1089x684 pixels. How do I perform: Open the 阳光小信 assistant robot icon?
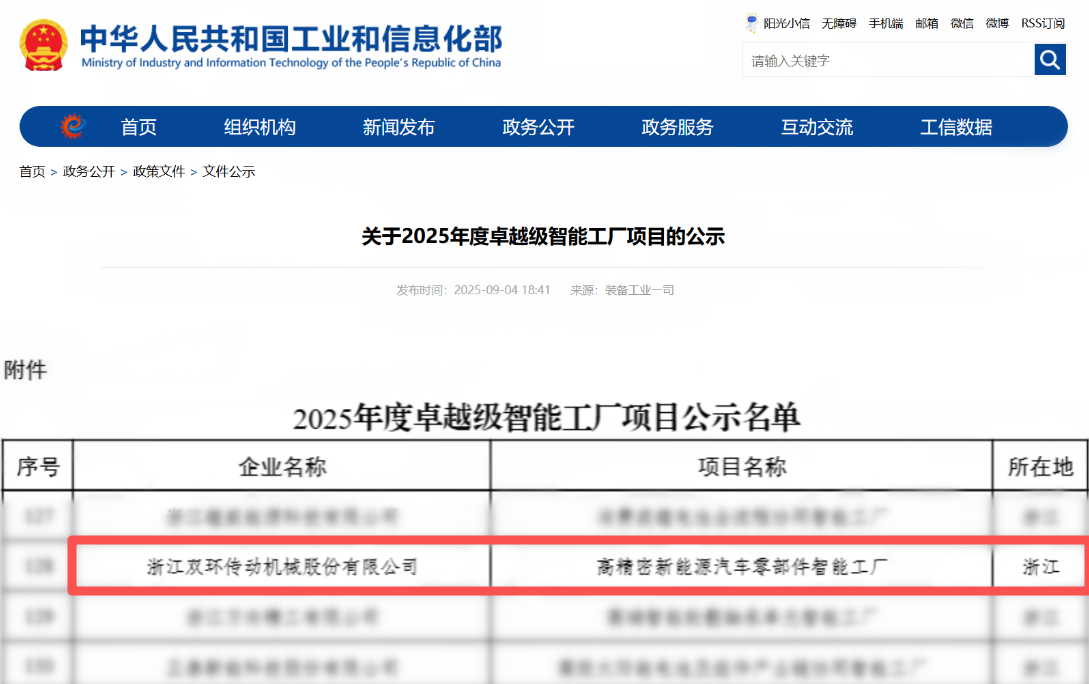[x=750, y=22]
